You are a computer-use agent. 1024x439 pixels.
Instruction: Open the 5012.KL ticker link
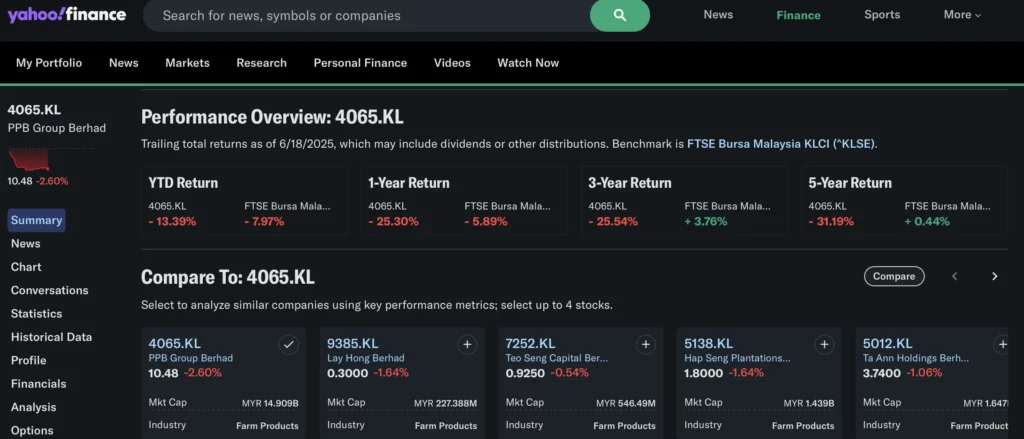point(887,344)
